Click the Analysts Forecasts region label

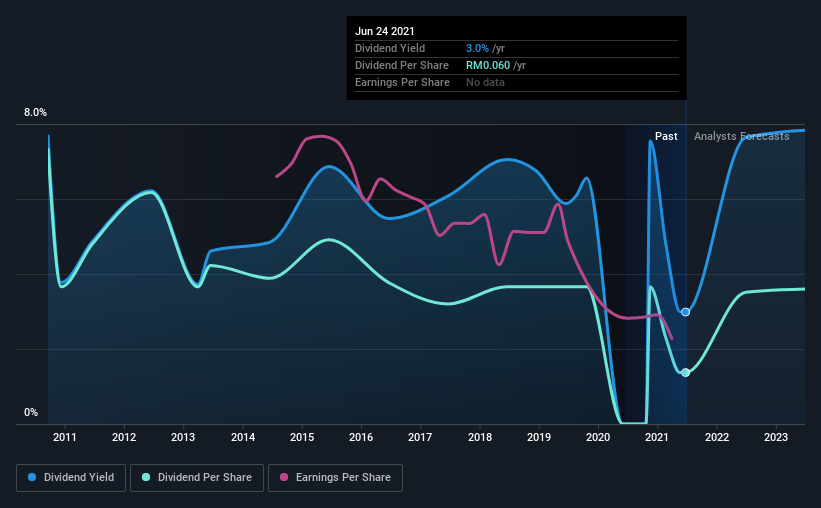[741, 136]
